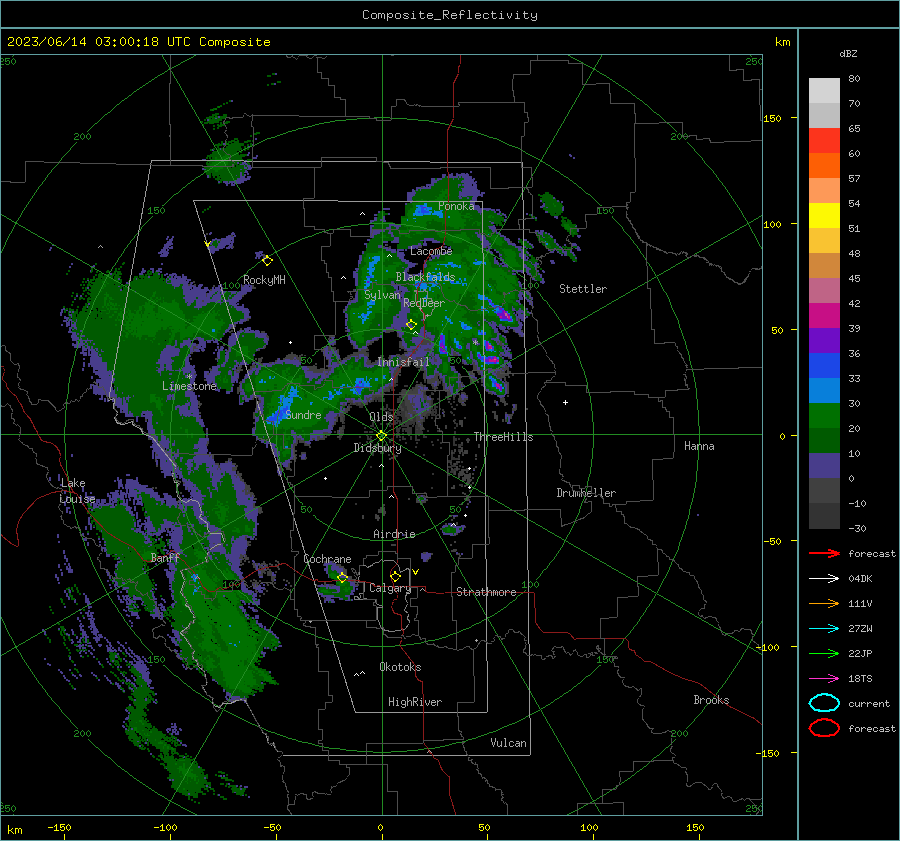The height and width of the screenshot is (841, 900).
Task: Click the red forecast ellipse in legend
Action: click(x=824, y=728)
